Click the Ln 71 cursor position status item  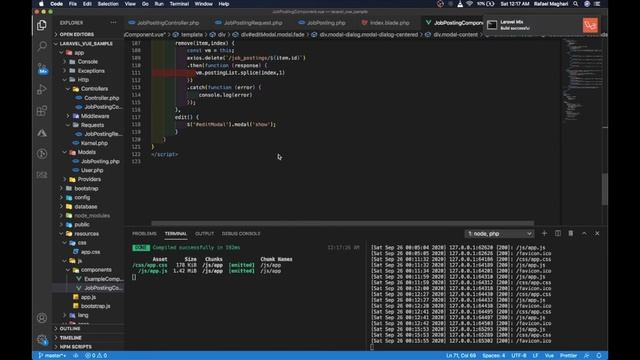tap(461, 356)
